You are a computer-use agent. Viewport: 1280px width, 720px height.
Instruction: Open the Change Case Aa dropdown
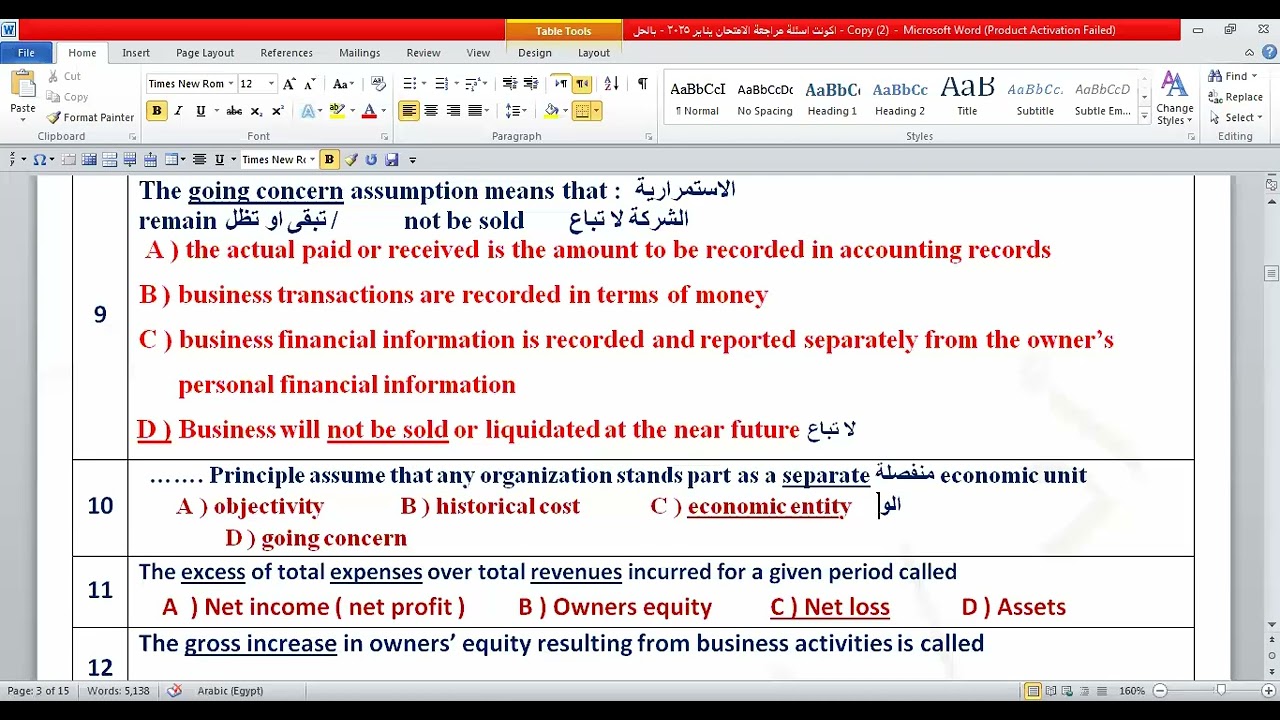click(x=343, y=84)
